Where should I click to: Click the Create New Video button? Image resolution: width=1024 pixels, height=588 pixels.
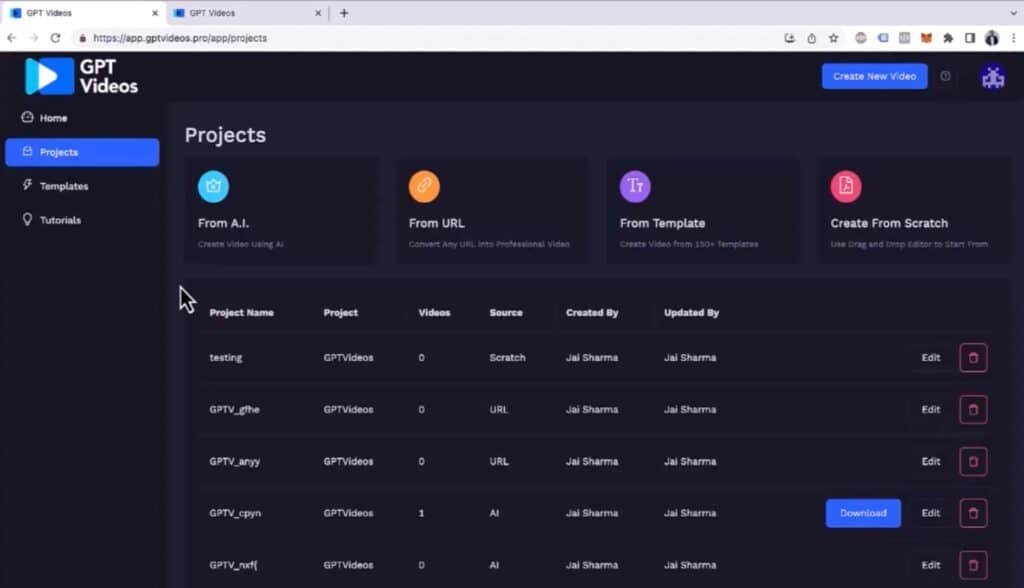[x=874, y=76]
